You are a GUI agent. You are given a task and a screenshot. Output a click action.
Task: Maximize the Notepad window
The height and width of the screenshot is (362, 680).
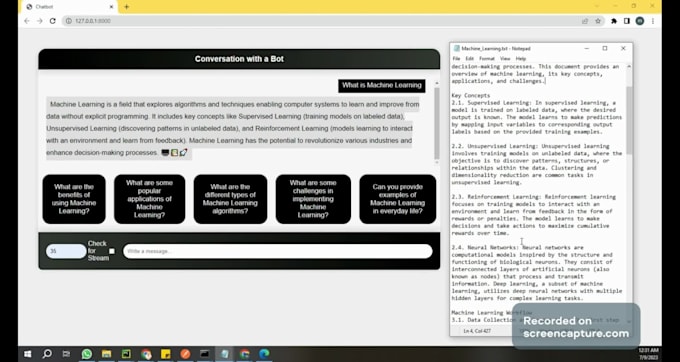tap(605, 49)
